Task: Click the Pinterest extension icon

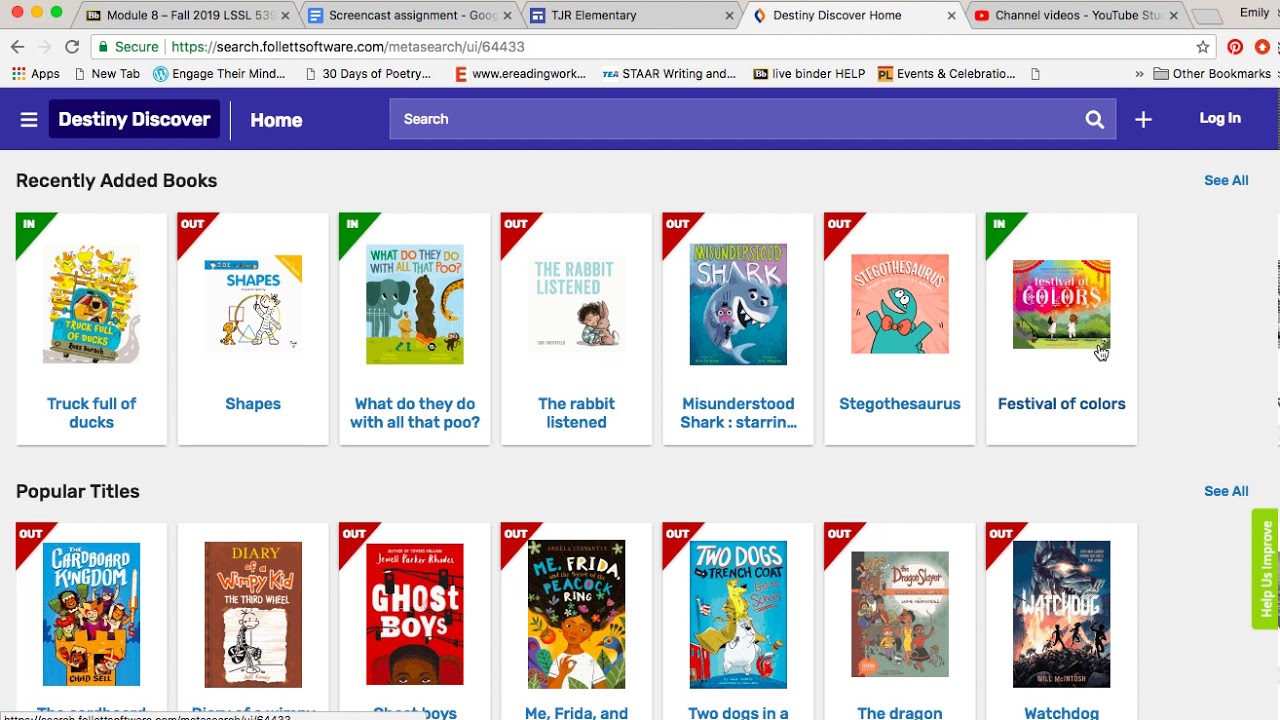Action: point(1235,47)
